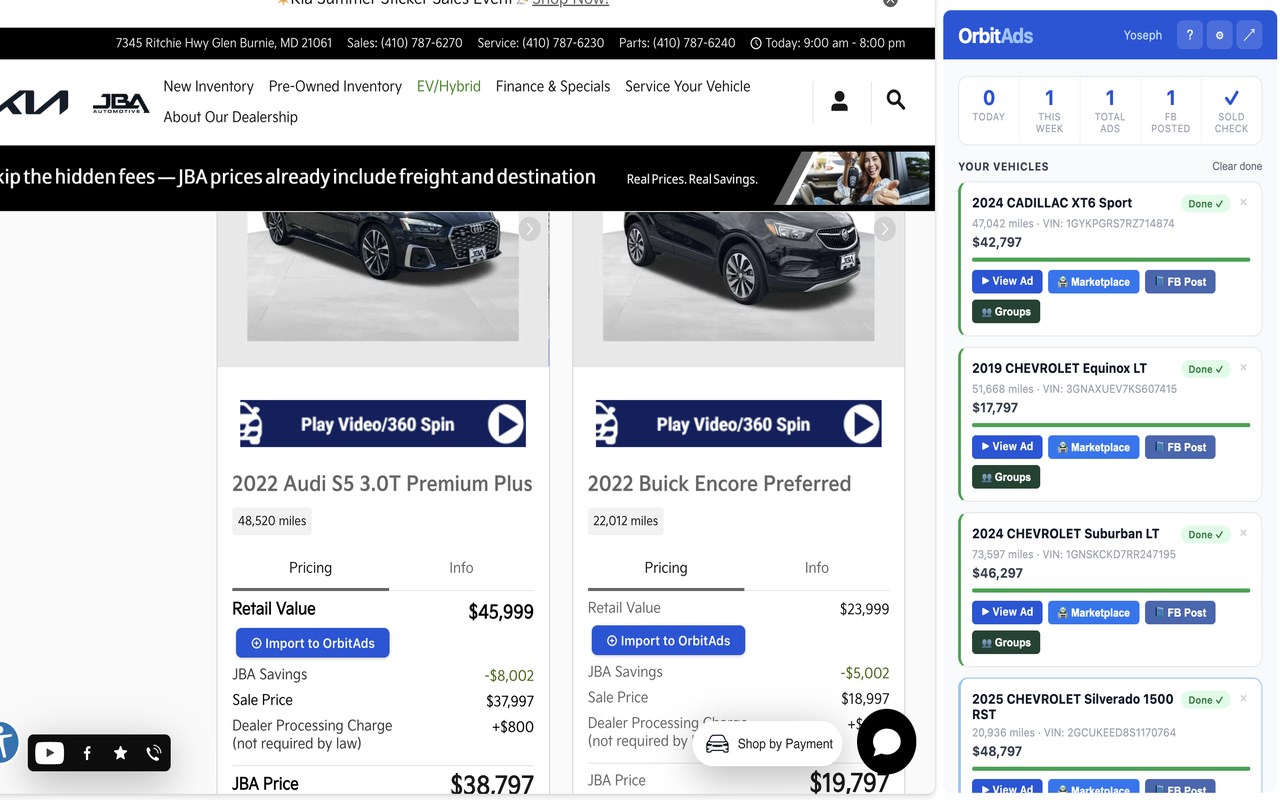Switch to the Audi S5 Info tab

[461, 568]
